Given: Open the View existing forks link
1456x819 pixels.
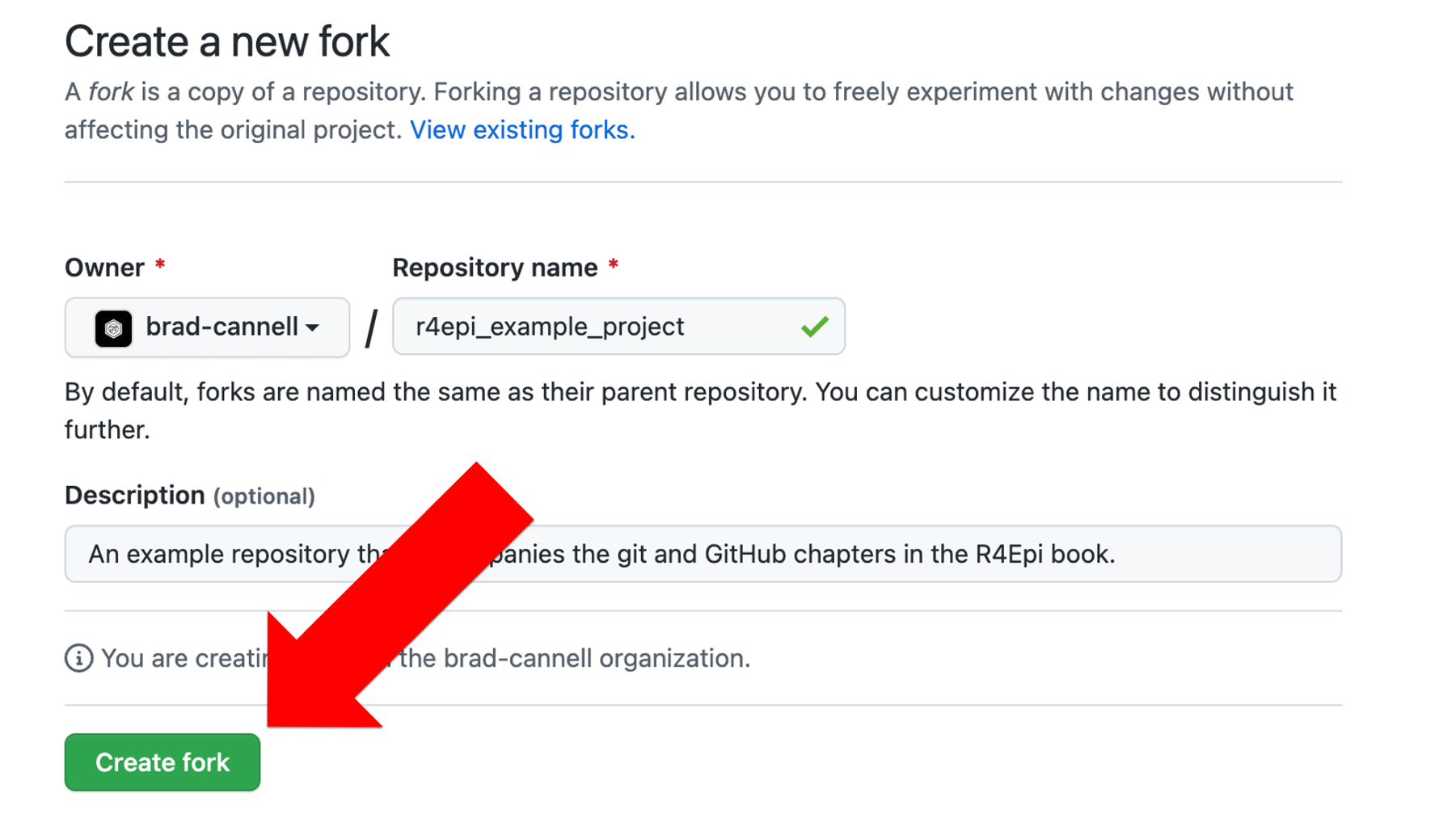Looking at the screenshot, I should [522, 129].
